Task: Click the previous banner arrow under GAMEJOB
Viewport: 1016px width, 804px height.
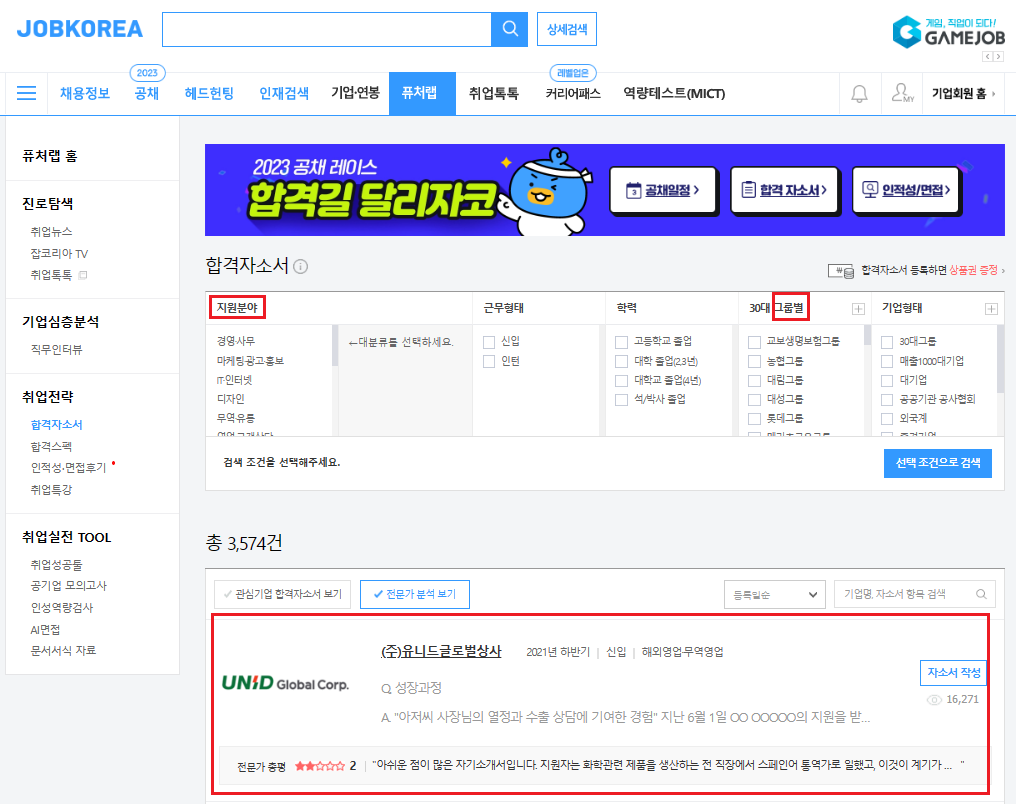Action: coord(987,56)
